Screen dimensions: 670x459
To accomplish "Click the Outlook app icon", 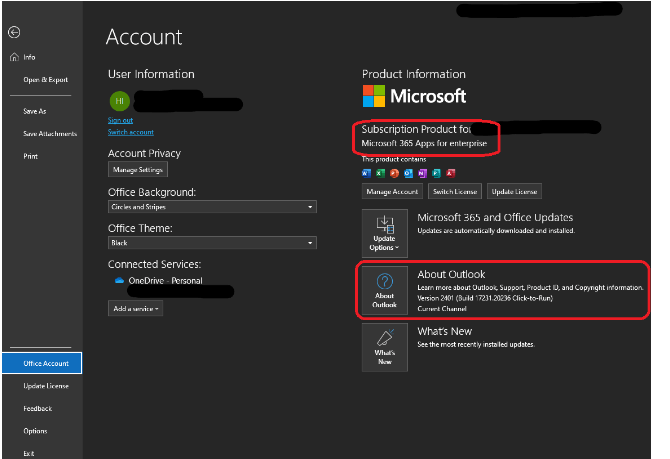I will pyautogui.click(x=408, y=173).
